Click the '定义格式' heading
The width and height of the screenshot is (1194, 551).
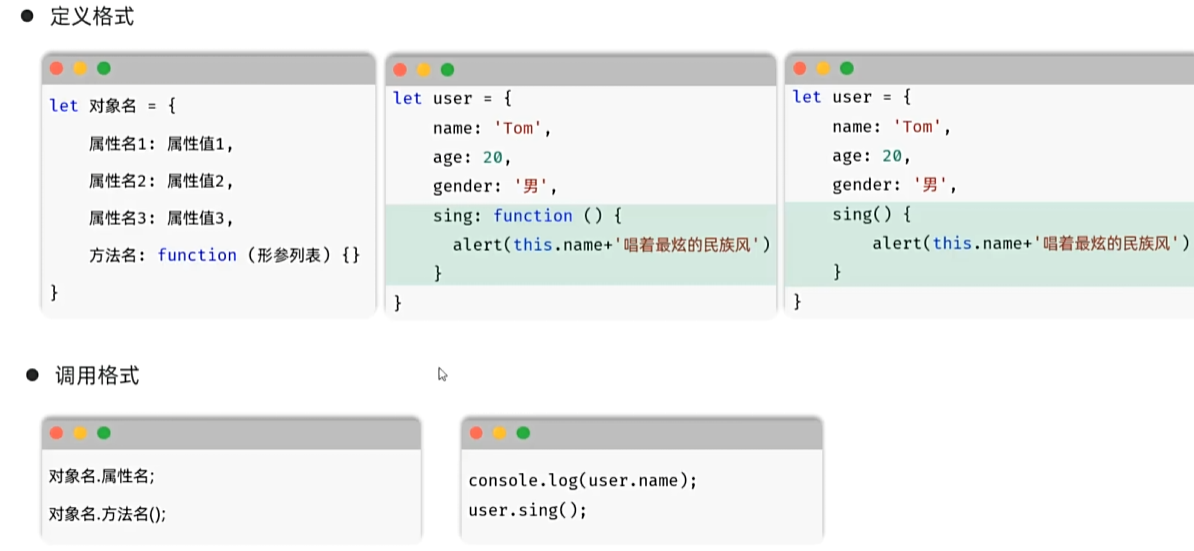coord(92,16)
